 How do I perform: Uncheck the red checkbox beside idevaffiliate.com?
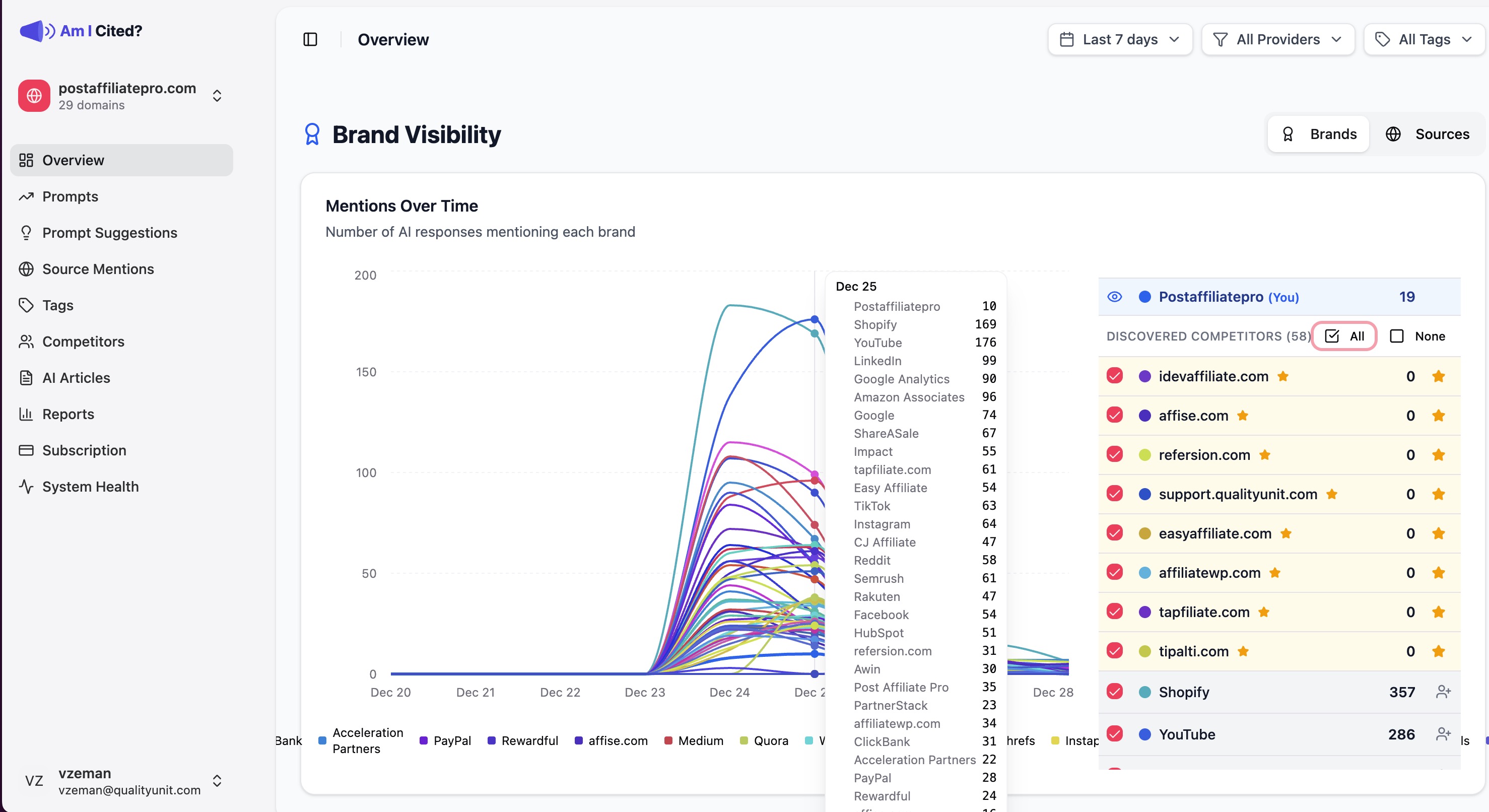1115,376
